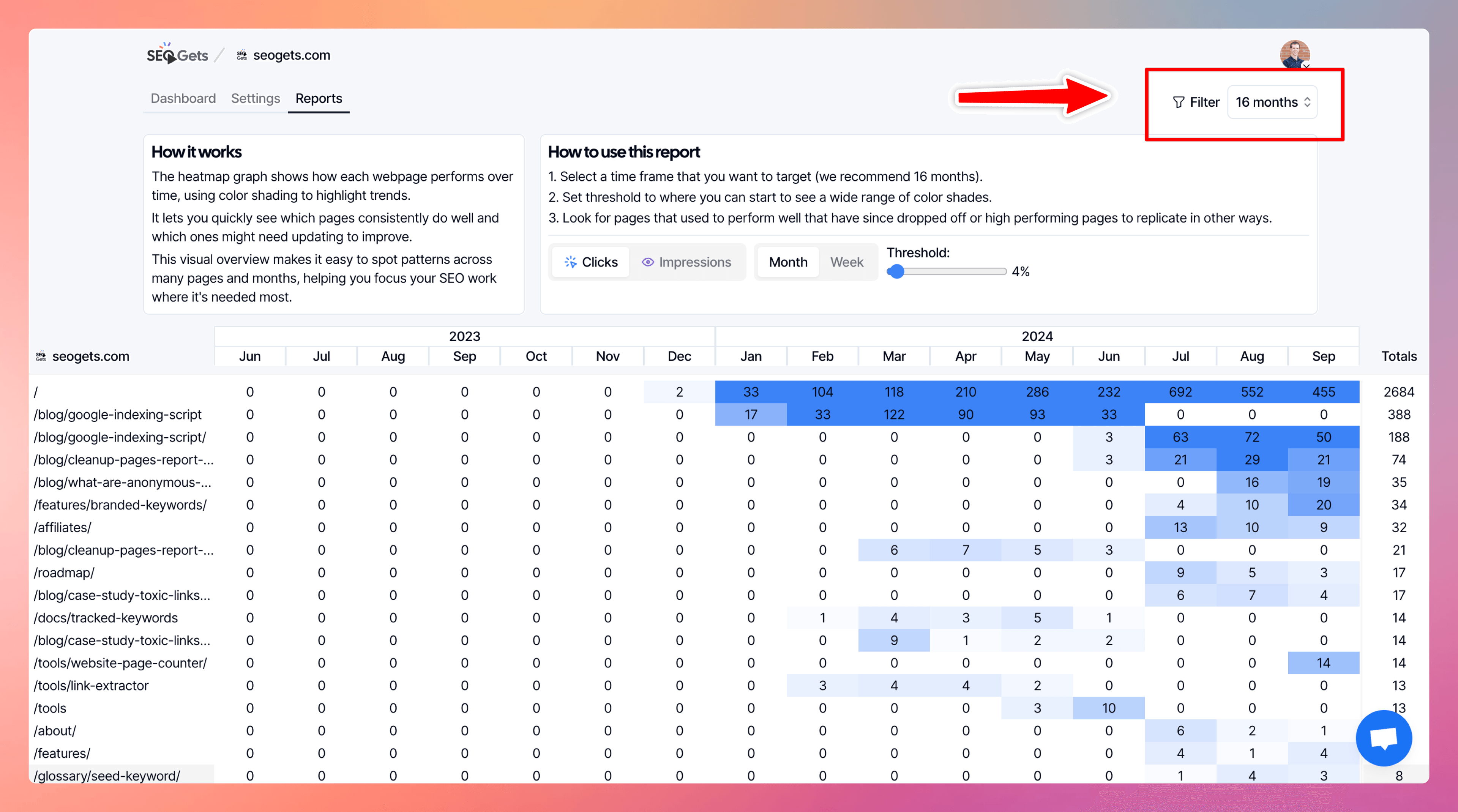Viewport: 1458px width, 812px height.
Task: Click the /tools/website-page-counter/ page row
Action: click(121, 663)
